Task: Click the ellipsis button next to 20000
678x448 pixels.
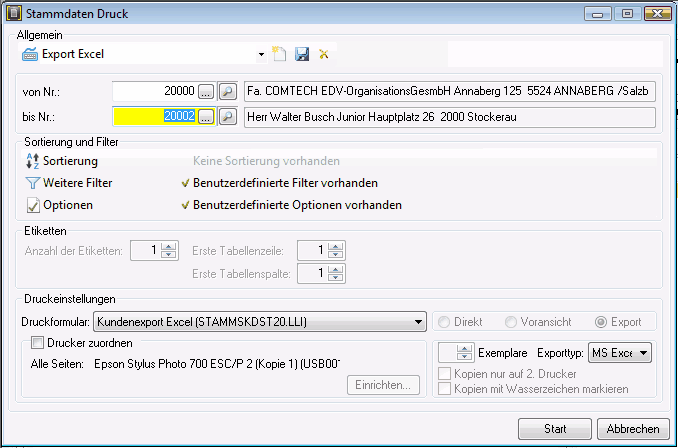Action: 206,91
